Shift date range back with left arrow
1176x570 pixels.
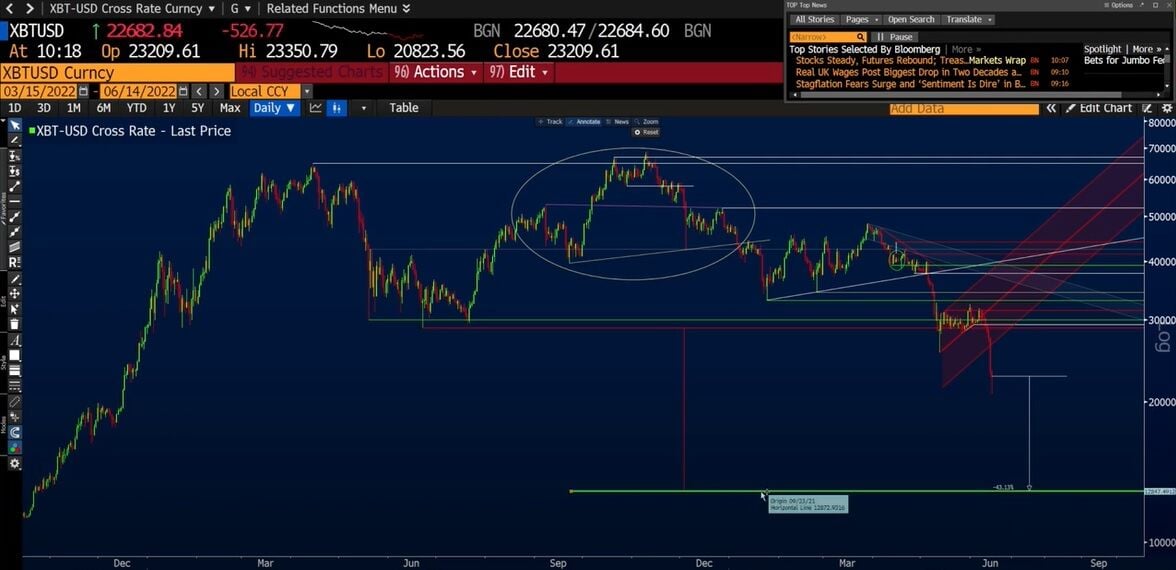tap(198, 91)
